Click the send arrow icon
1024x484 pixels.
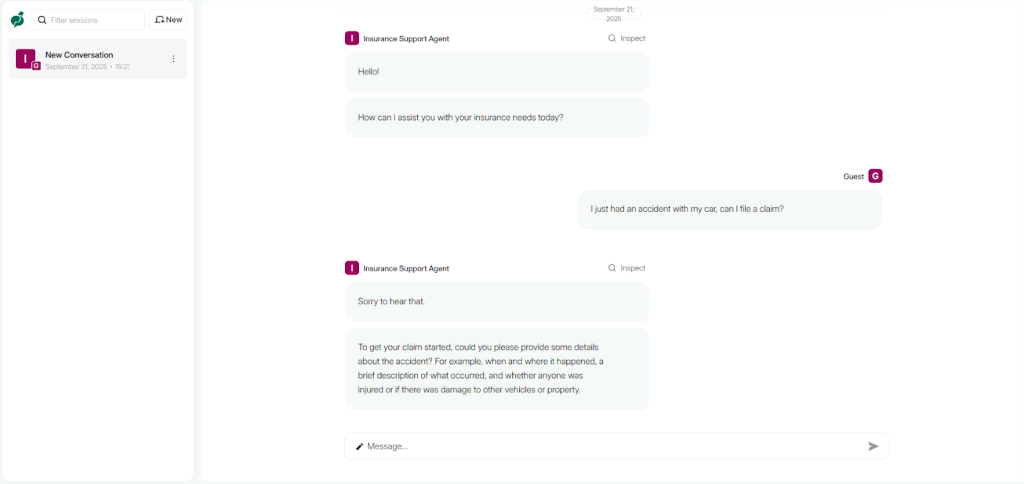click(x=873, y=446)
